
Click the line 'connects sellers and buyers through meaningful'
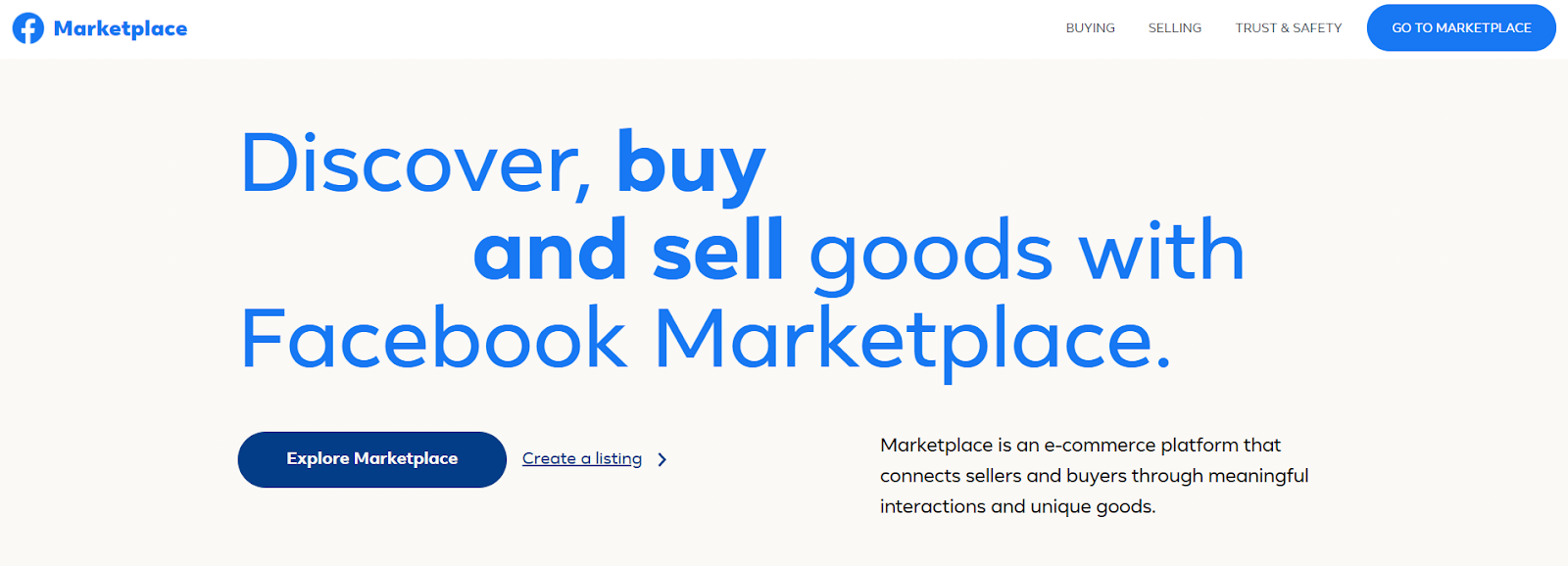tap(1094, 476)
